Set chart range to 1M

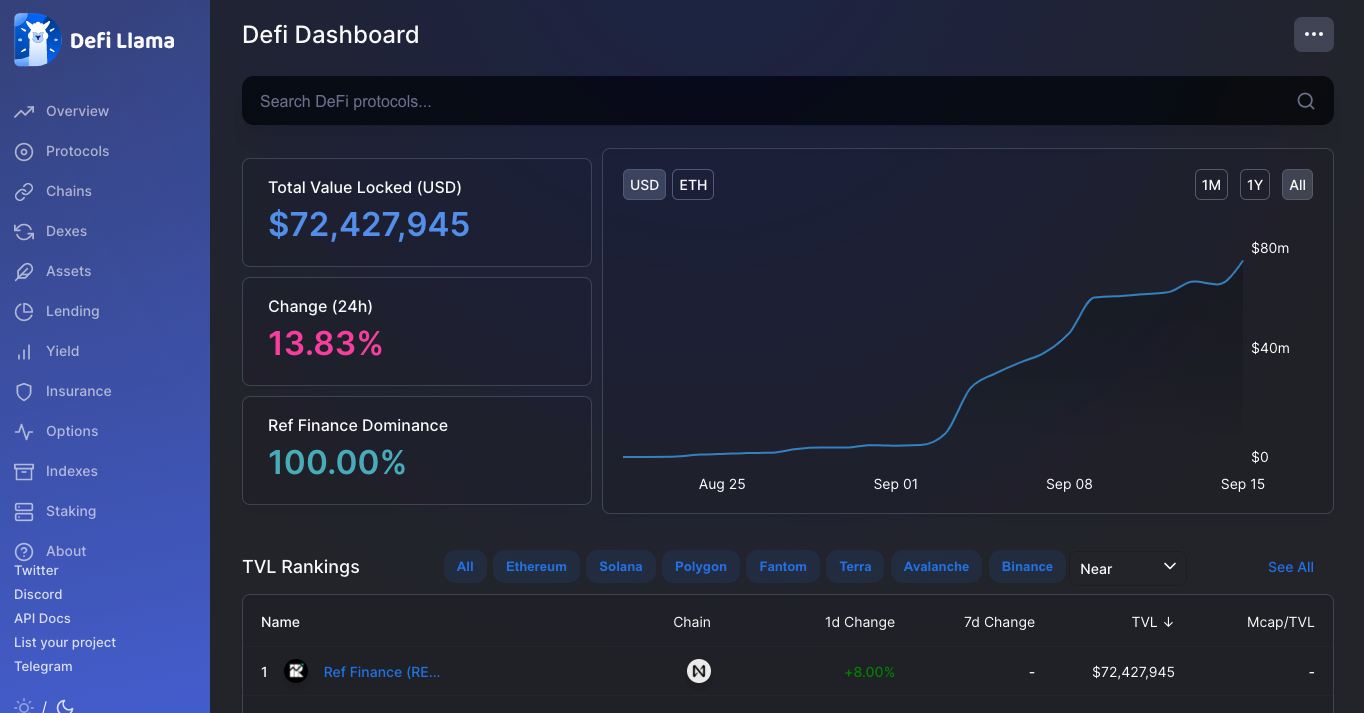point(1211,185)
